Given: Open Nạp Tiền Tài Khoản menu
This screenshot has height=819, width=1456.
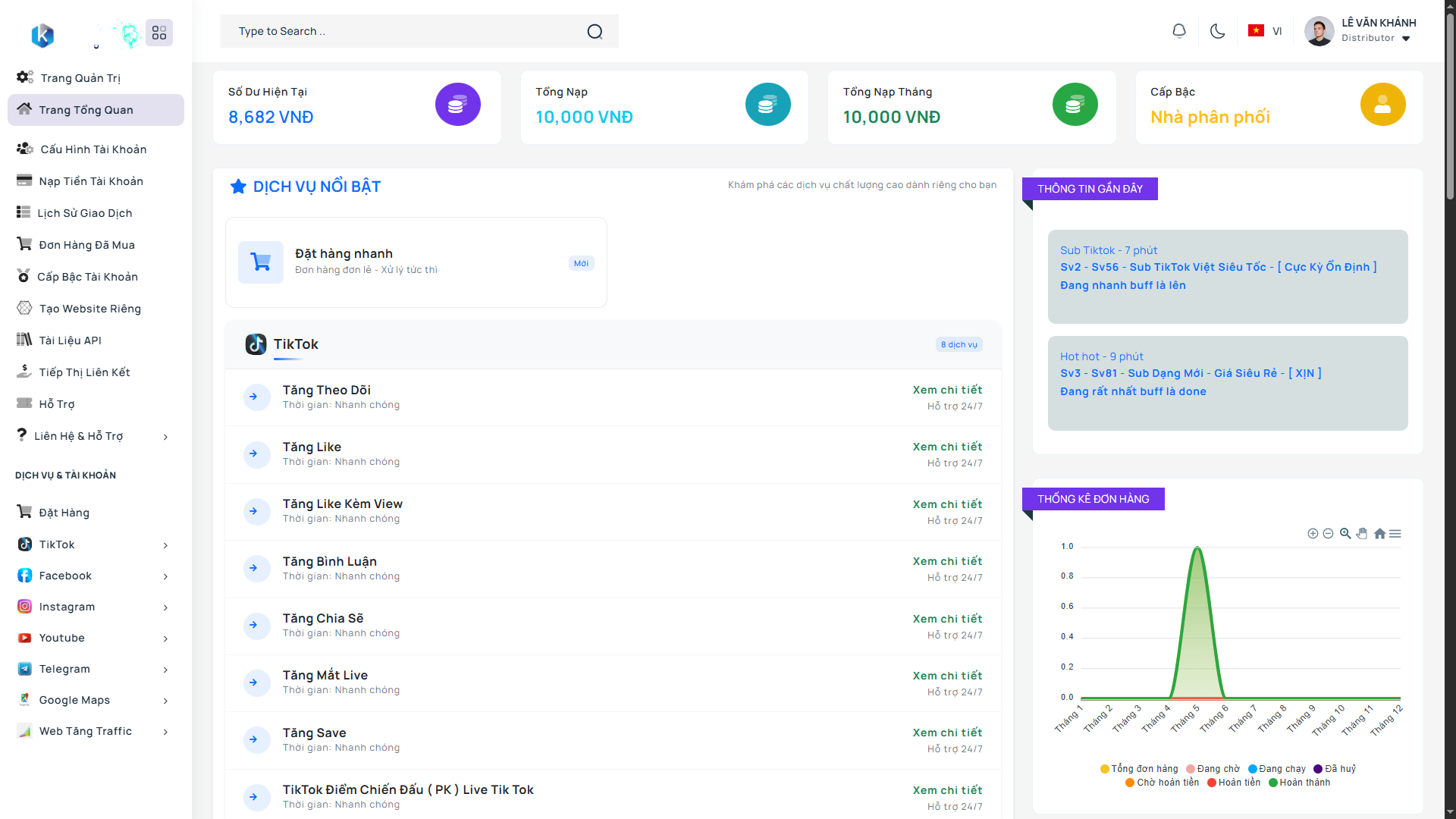Looking at the screenshot, I should pos(91,181).
